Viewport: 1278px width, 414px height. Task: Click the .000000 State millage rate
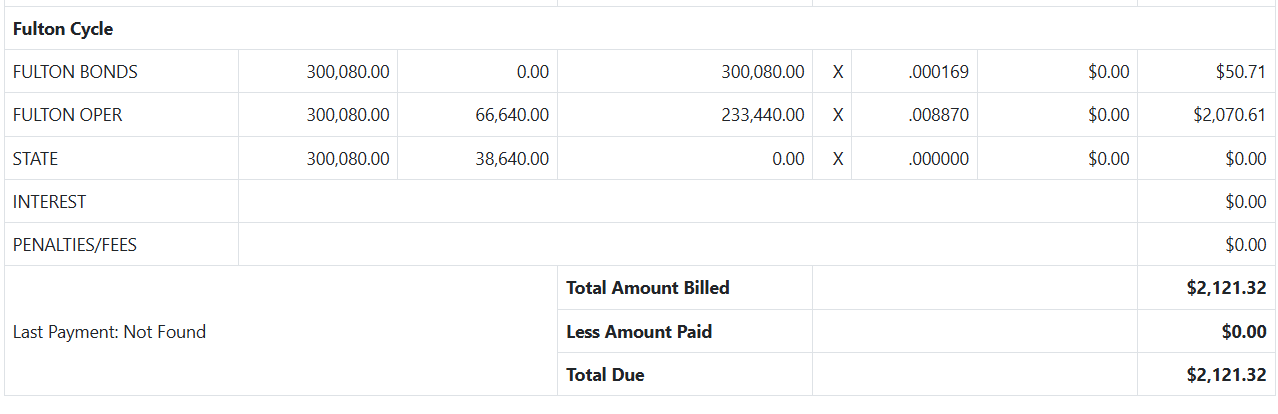click(x=939, y=158)
